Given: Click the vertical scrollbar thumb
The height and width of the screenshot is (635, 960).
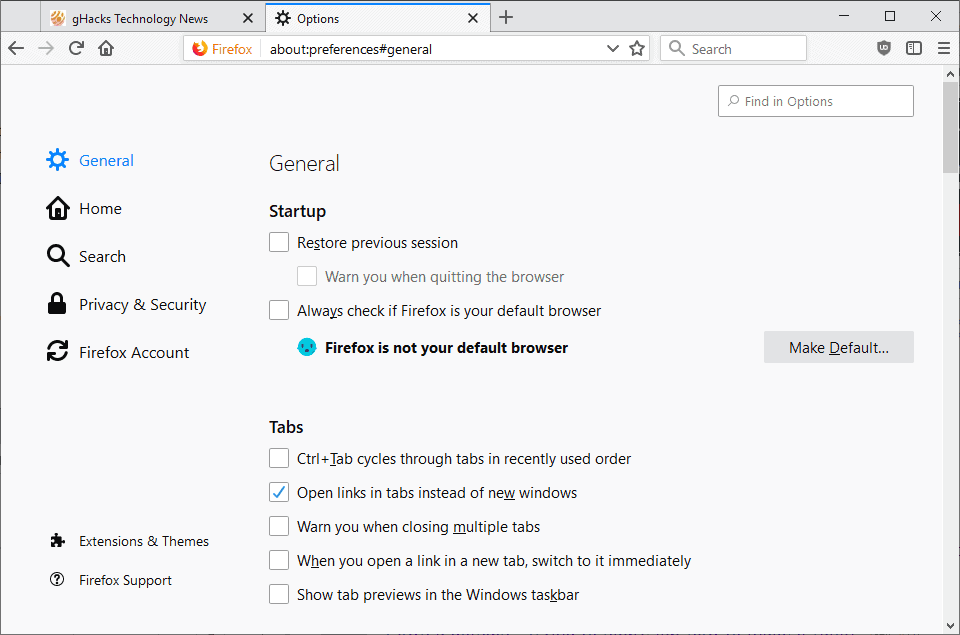Looking at the screenshot, I should coord(950,127).
